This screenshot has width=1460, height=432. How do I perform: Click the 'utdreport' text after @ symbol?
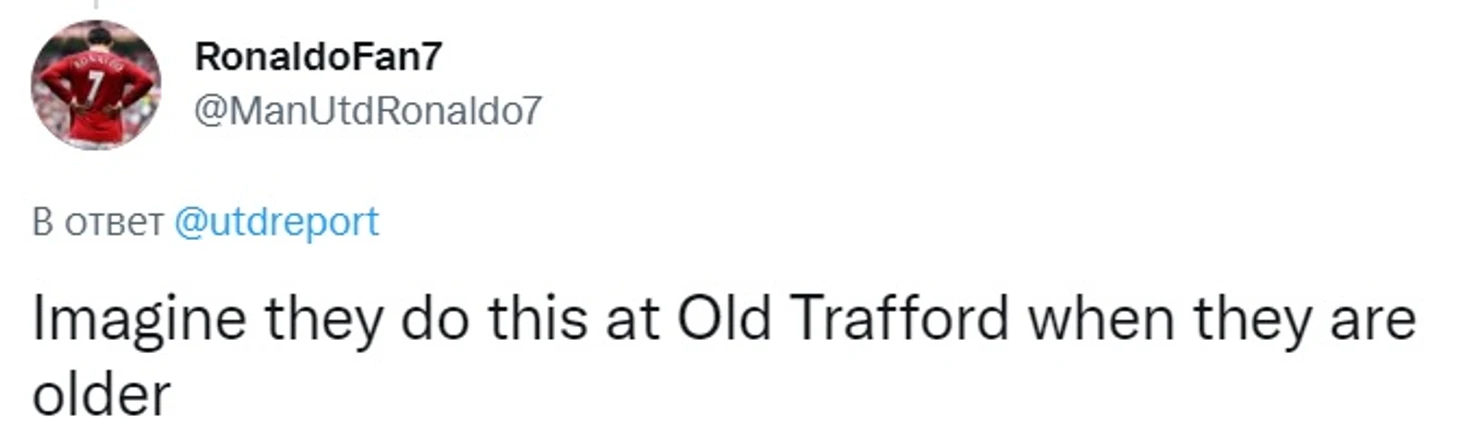(288, 221)
